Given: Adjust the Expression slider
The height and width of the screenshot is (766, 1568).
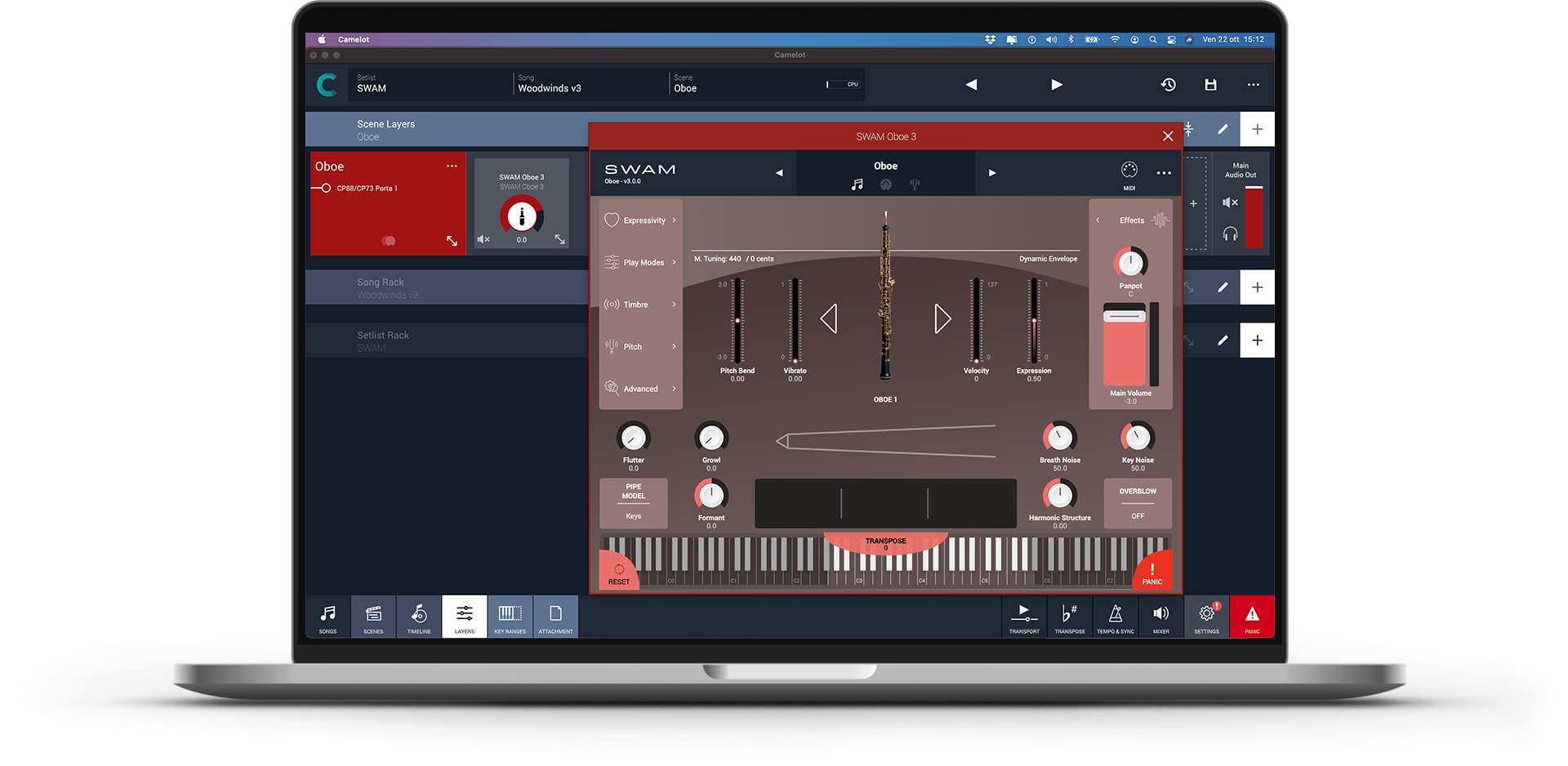Looking at the screenshot, I should (x=1034, y=320).
